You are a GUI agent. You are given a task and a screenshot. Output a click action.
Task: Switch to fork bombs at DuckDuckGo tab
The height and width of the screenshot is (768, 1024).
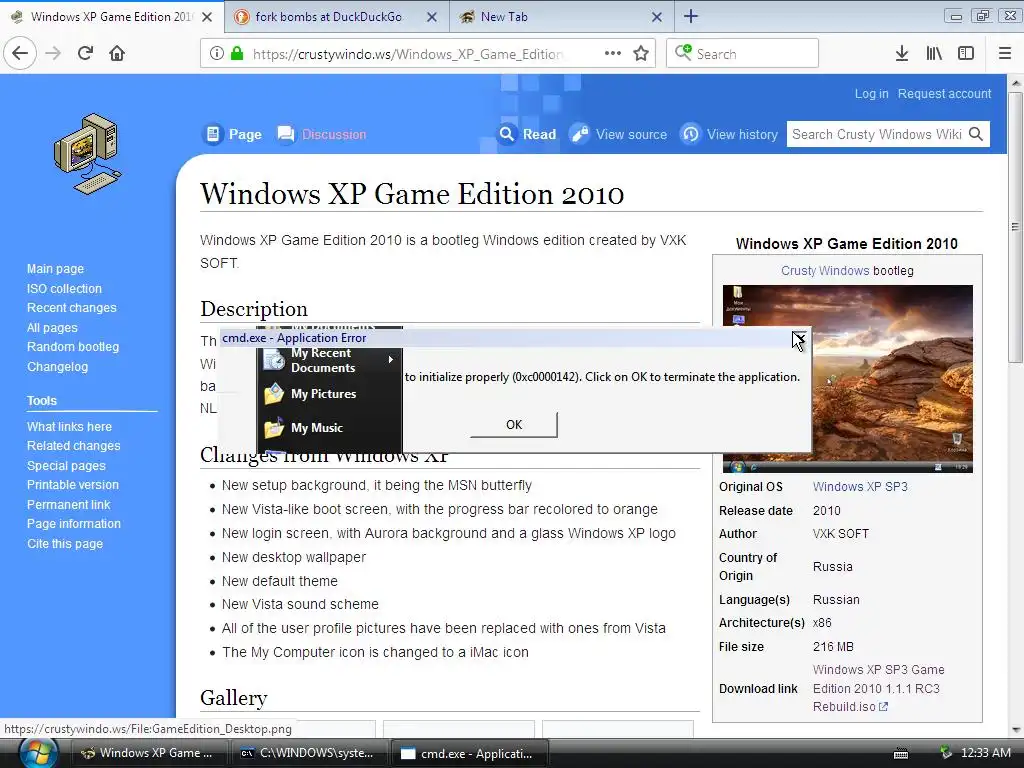click(x=328, y=17)
